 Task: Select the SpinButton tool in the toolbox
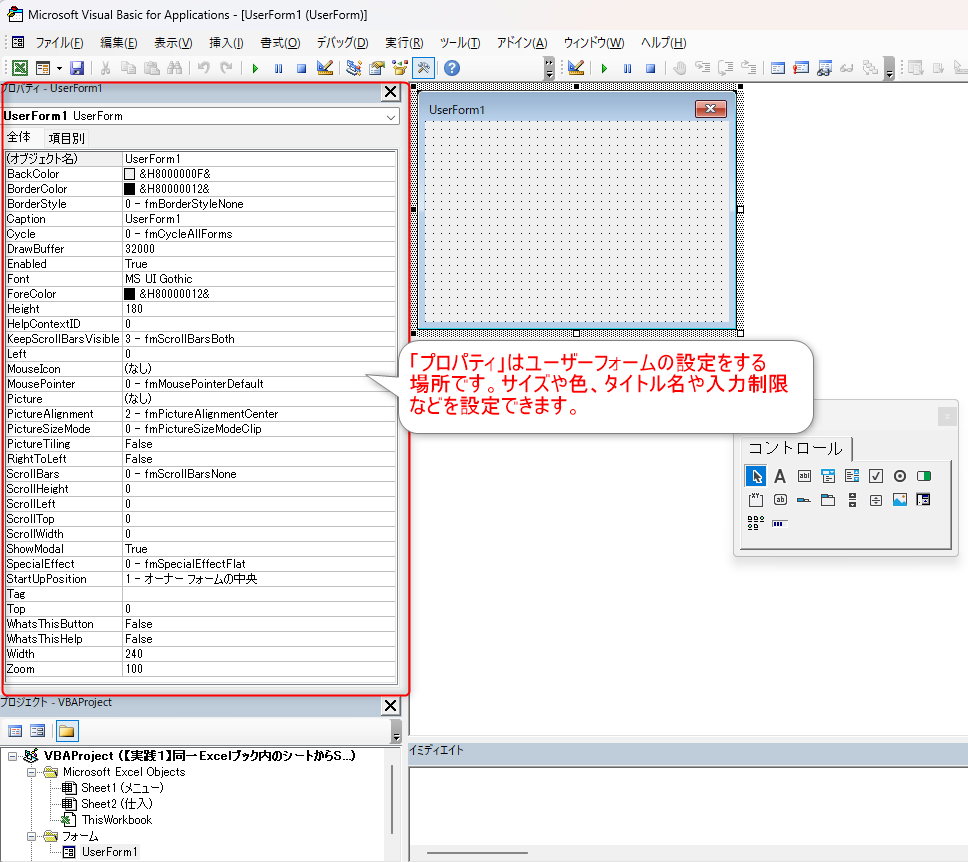pos(876,500)
